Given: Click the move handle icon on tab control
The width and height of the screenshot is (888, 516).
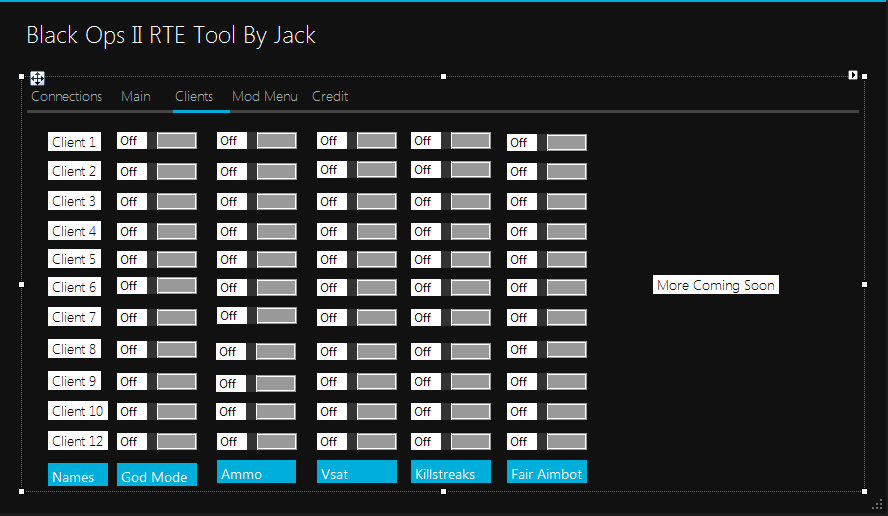Looking at the screenshot, I should [37, 78].
